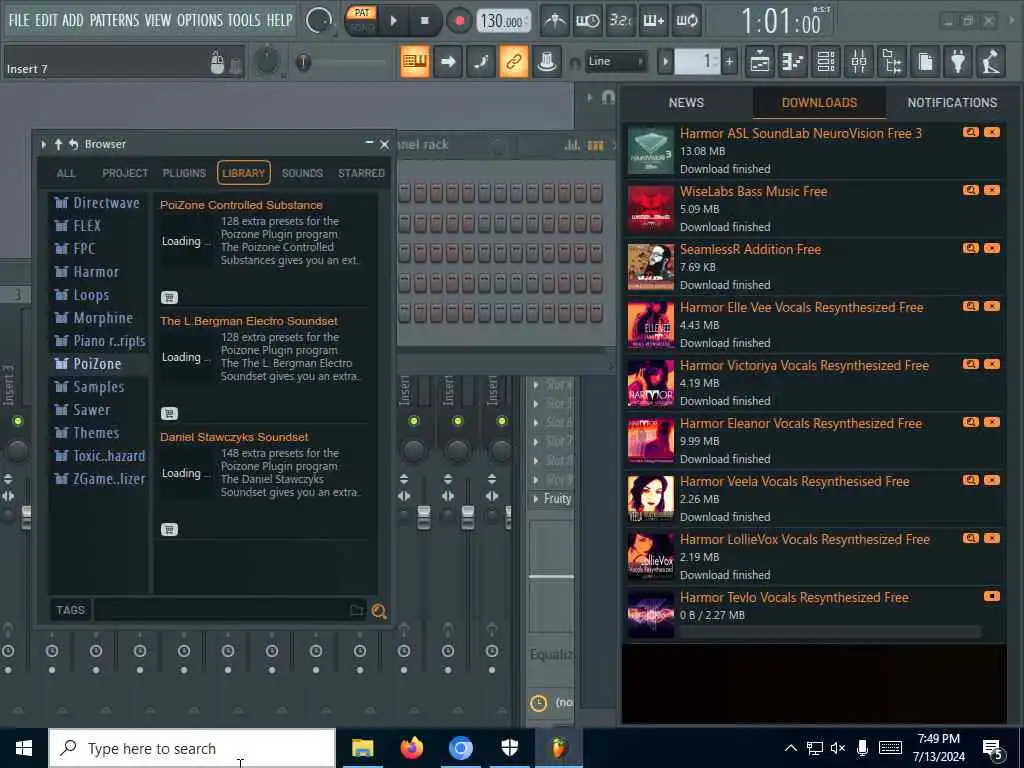The height and width of the screenshot is (768, 1024).
Task: Click the stamp tool icon in toolbar
Action: [x=547, y=62]
